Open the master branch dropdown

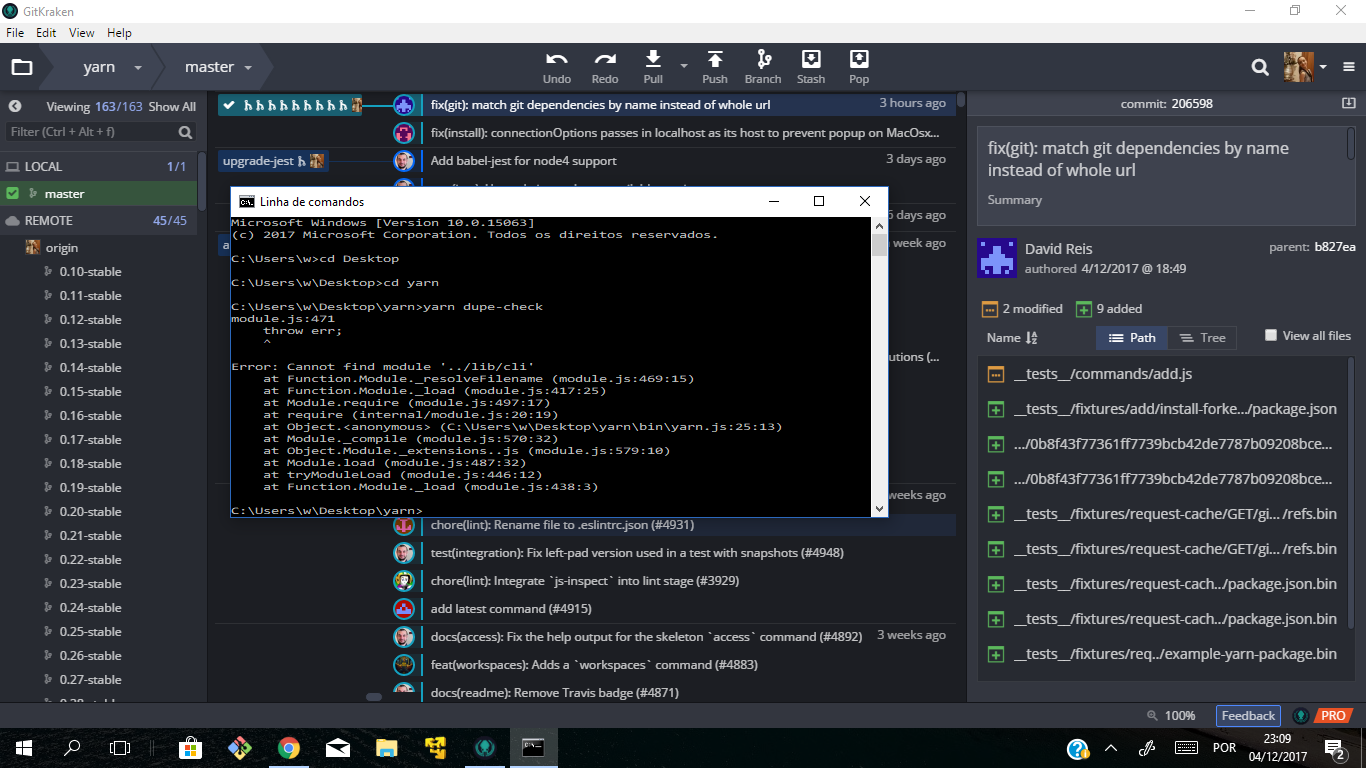click(247, 68)
